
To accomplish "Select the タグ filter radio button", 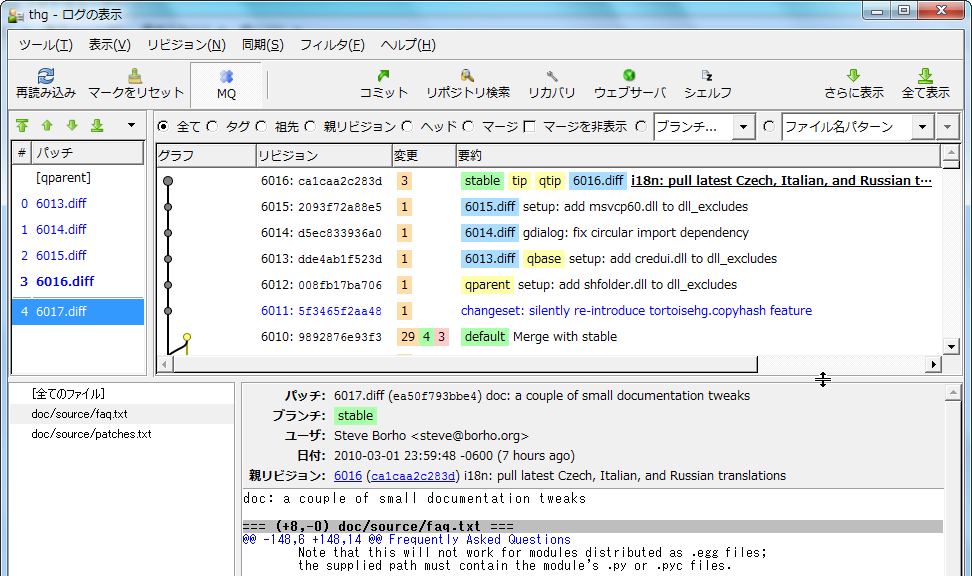I will coord(212,127).
